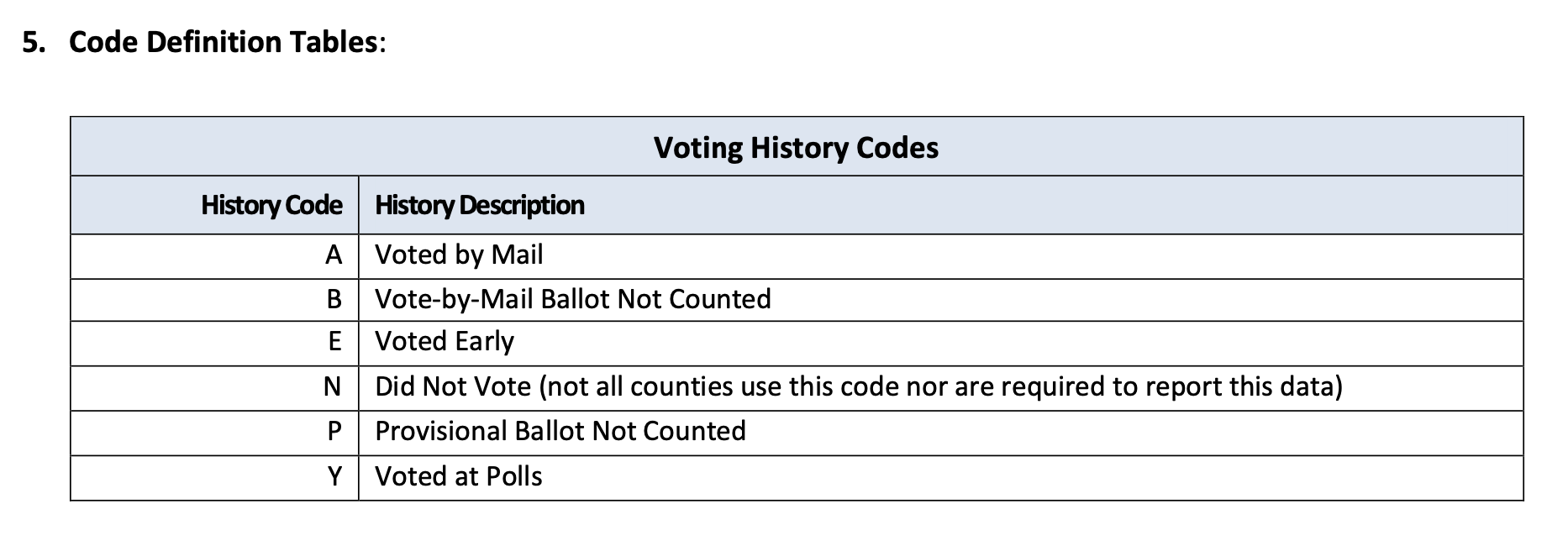Image resolution: width=1568 pixels, height=546 pixels.
Task: Click the "Voted at Polls" description
Action: tap(458, 476)
